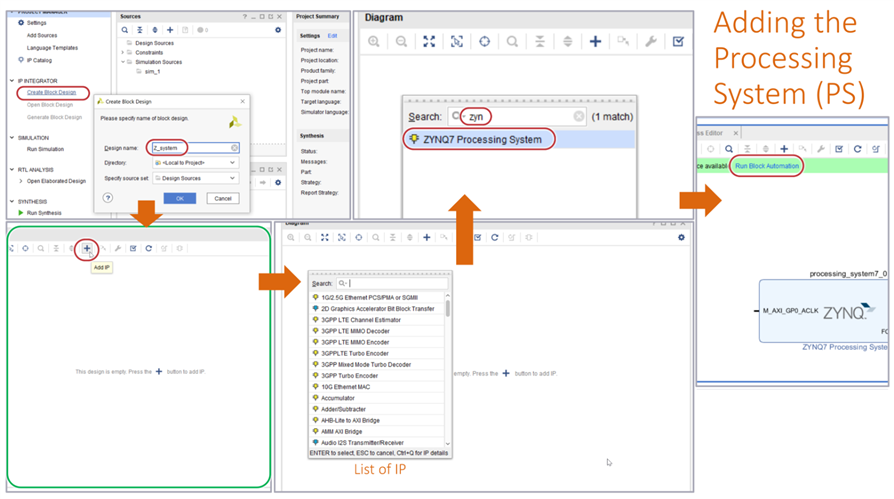The image size is (894, 499).
Task: Click the Design name input field
Action: pos(190,148)
